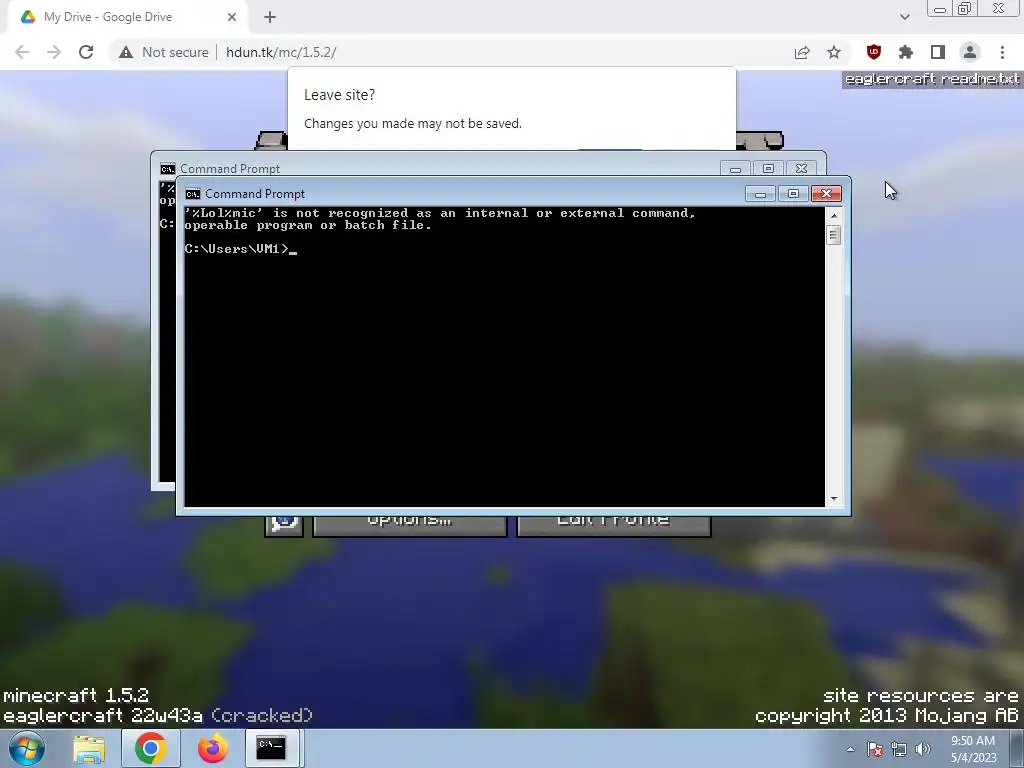Click front Command Prompt system menu icon

(x=193, y=194)
